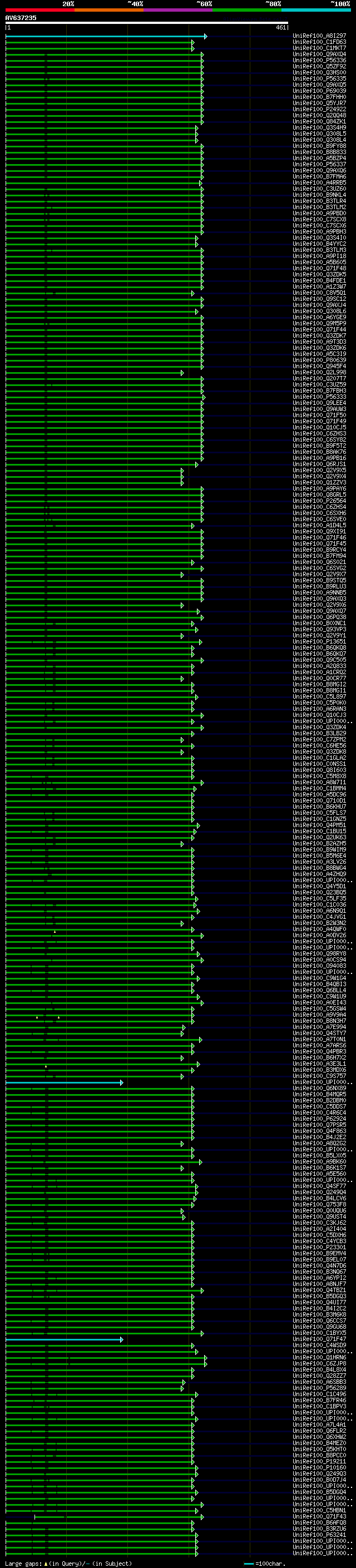
Task: Click the UniRef100_B8B833 label
Action: click(319, 152)
